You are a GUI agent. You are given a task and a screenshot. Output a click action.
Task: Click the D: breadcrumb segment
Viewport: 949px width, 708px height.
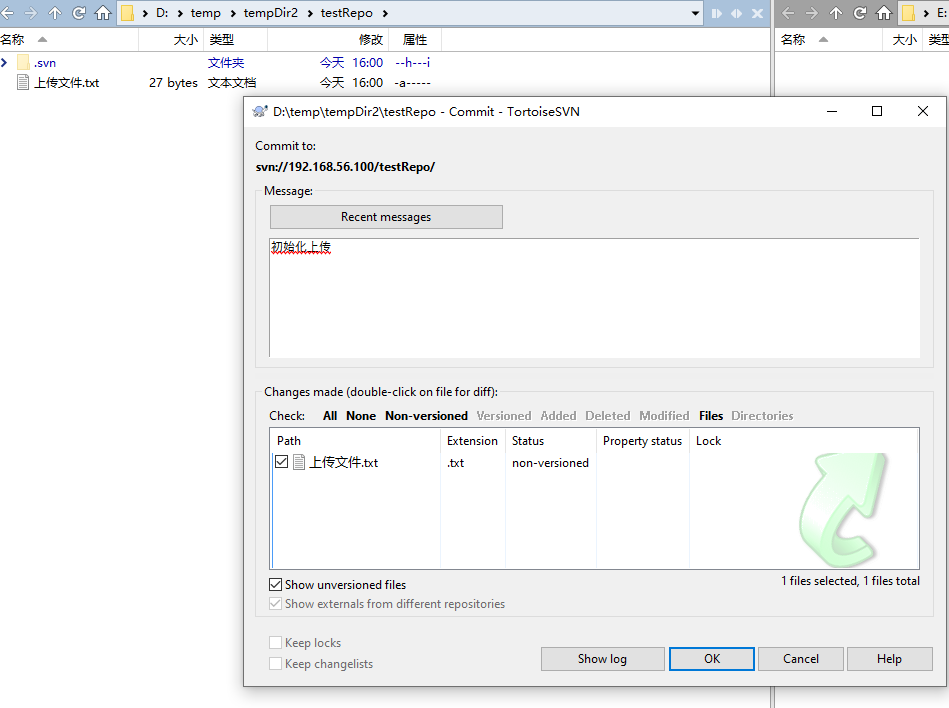162,13
